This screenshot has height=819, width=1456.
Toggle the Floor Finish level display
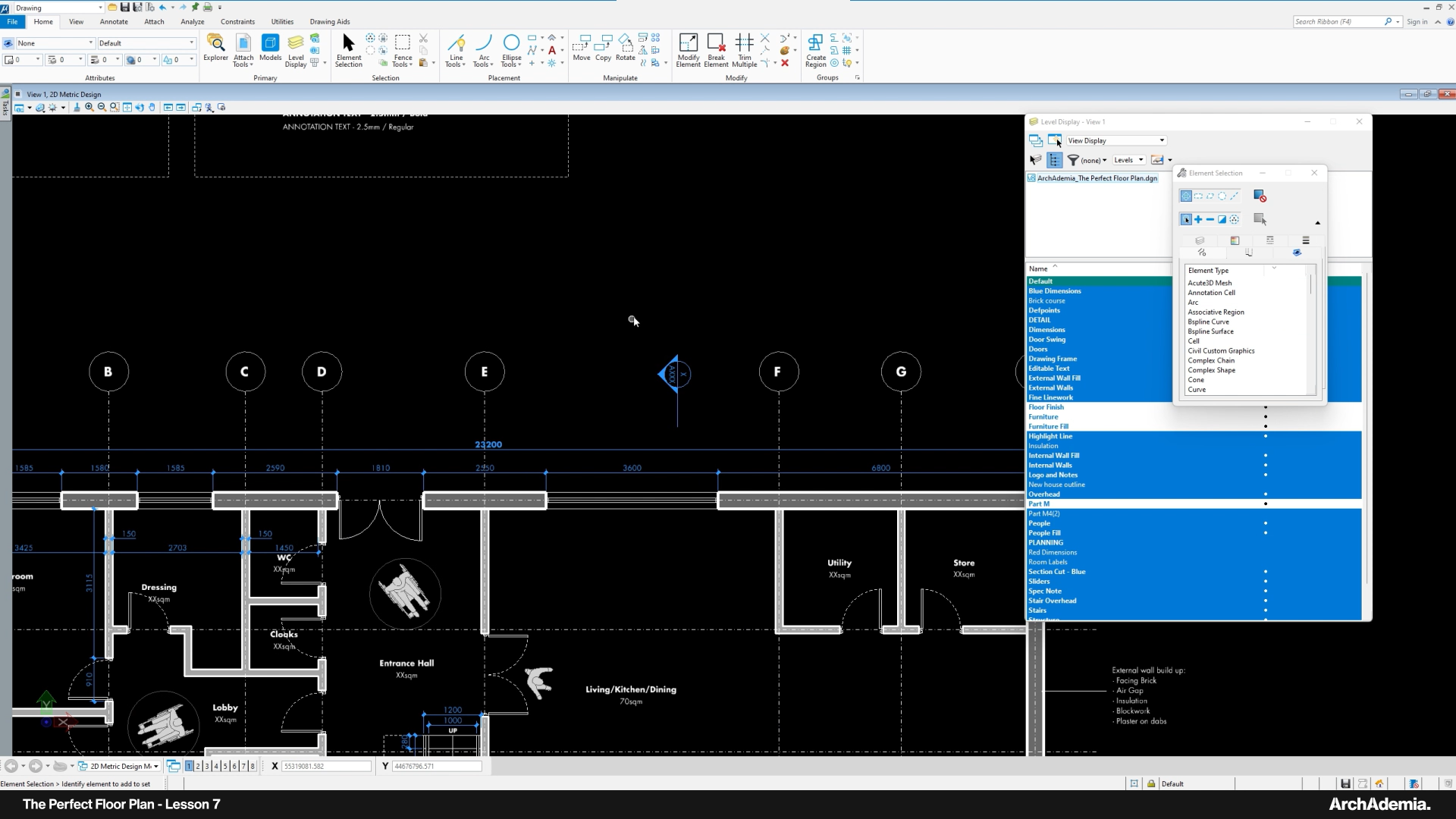point(1046,407)
